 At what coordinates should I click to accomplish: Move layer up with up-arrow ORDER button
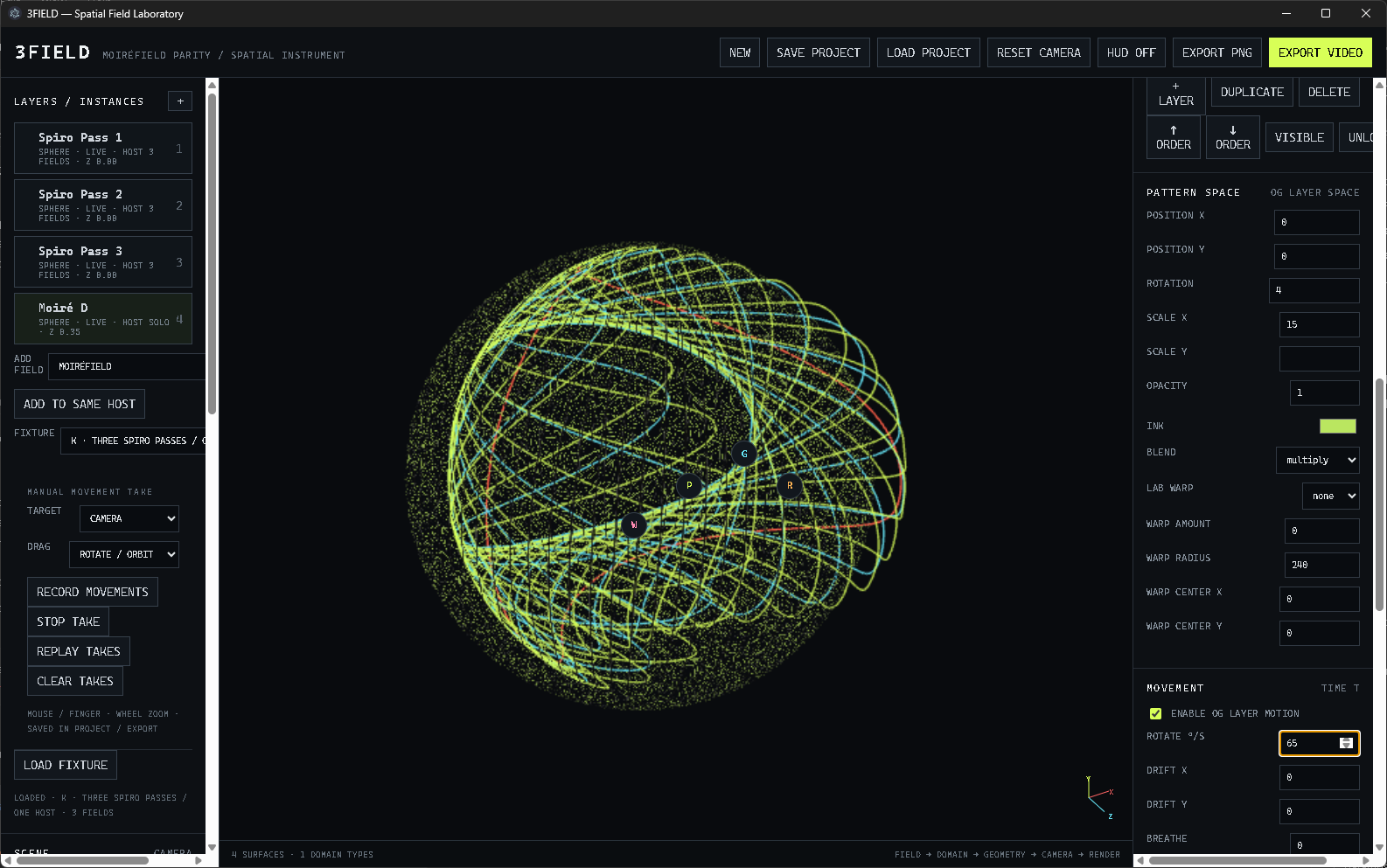[1174, 137]
